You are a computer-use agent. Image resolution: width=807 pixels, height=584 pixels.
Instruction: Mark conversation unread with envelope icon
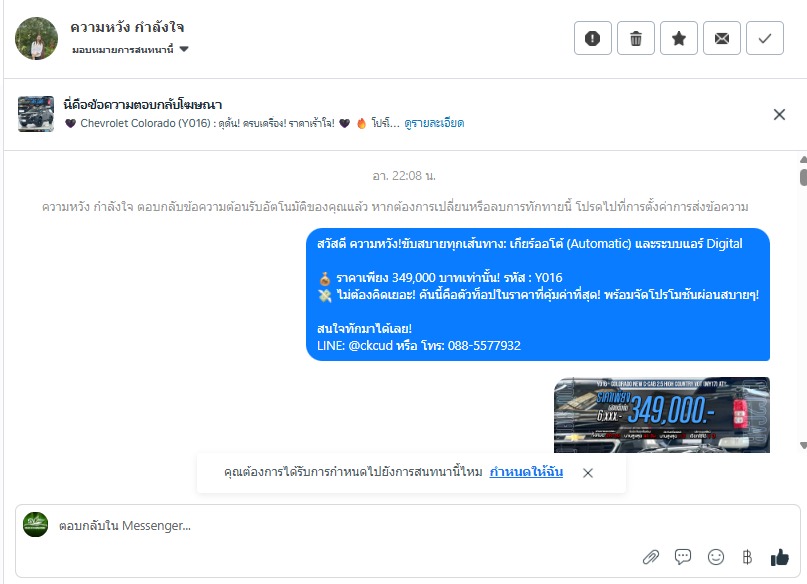pyautogui.click(x=722, y=38)
